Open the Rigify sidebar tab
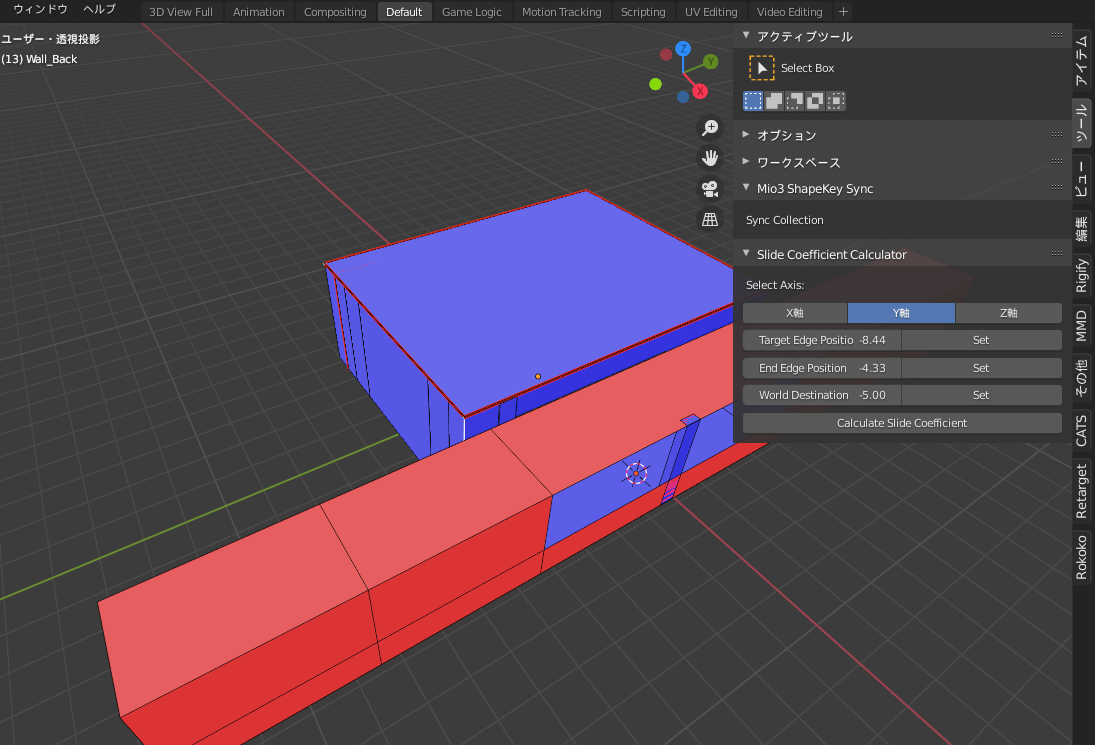This screenshot has height=745, width=1095. 1082,276
